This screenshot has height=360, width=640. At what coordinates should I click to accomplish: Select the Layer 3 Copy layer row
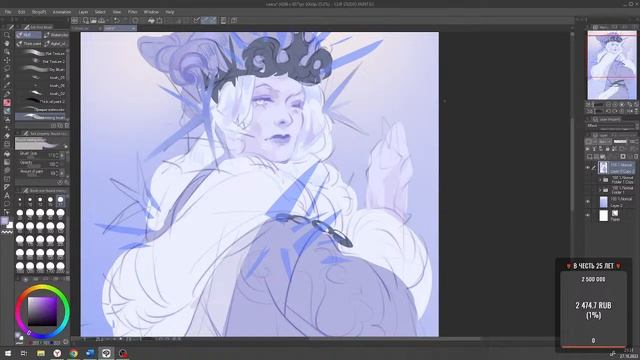point(616,168)
